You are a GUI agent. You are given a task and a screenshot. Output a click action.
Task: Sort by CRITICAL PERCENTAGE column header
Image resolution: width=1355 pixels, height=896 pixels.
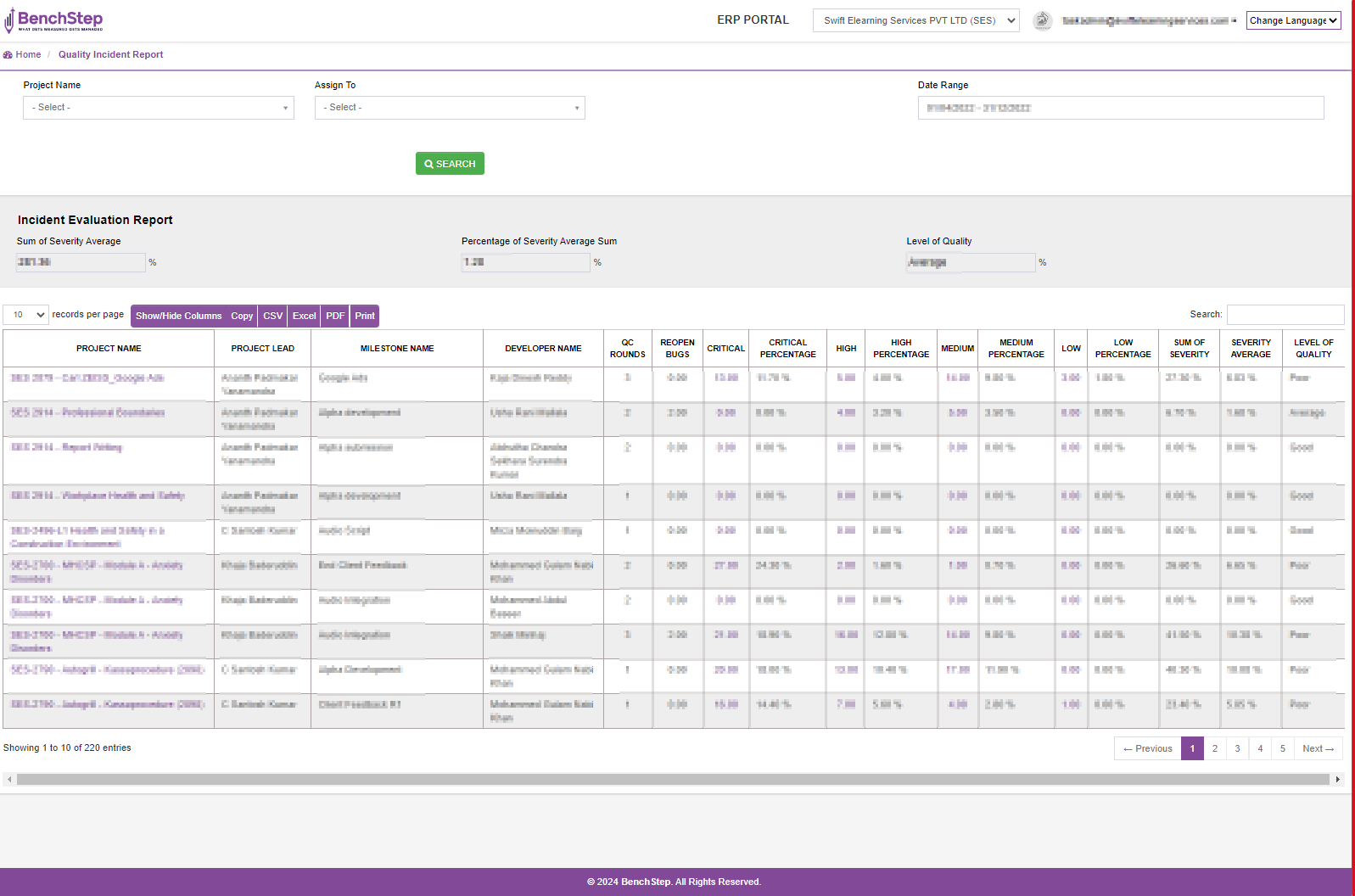788,349
